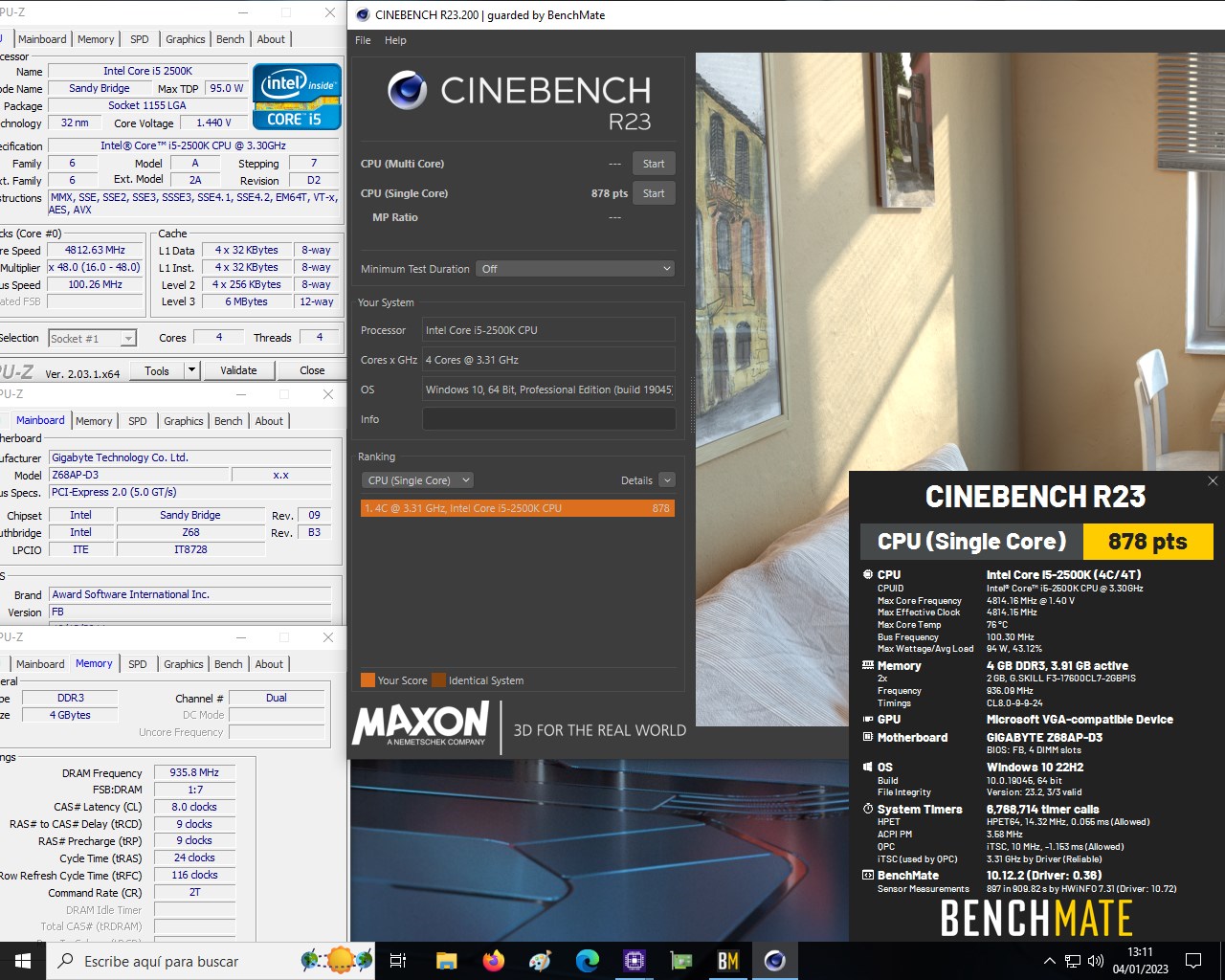The width and height of the screenshot is (1225, 980).
Task: Click the Memory icon in BenchMate overlay
Action: (x=868, y=665)
